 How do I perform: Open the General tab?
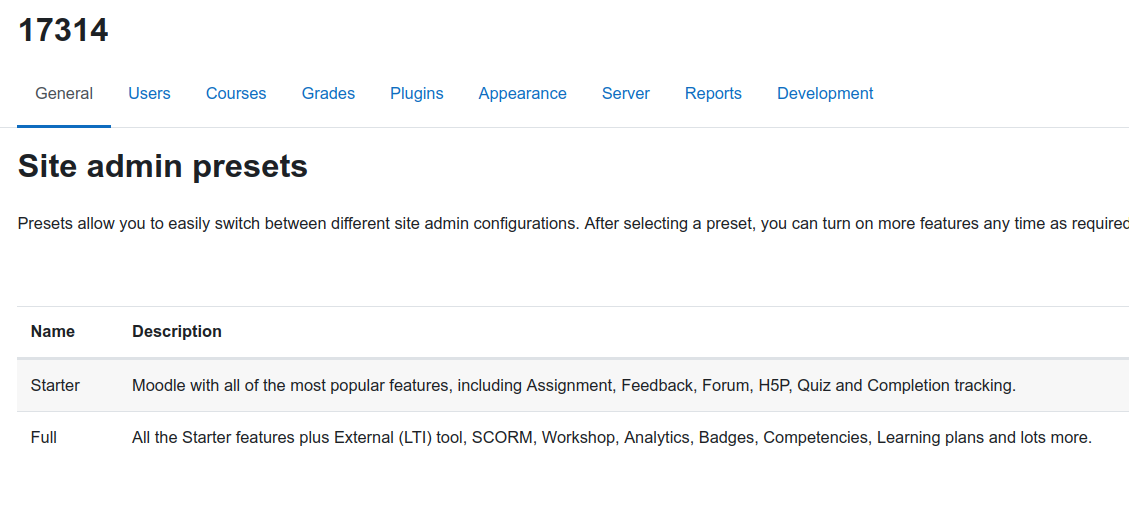click(64, 94)
